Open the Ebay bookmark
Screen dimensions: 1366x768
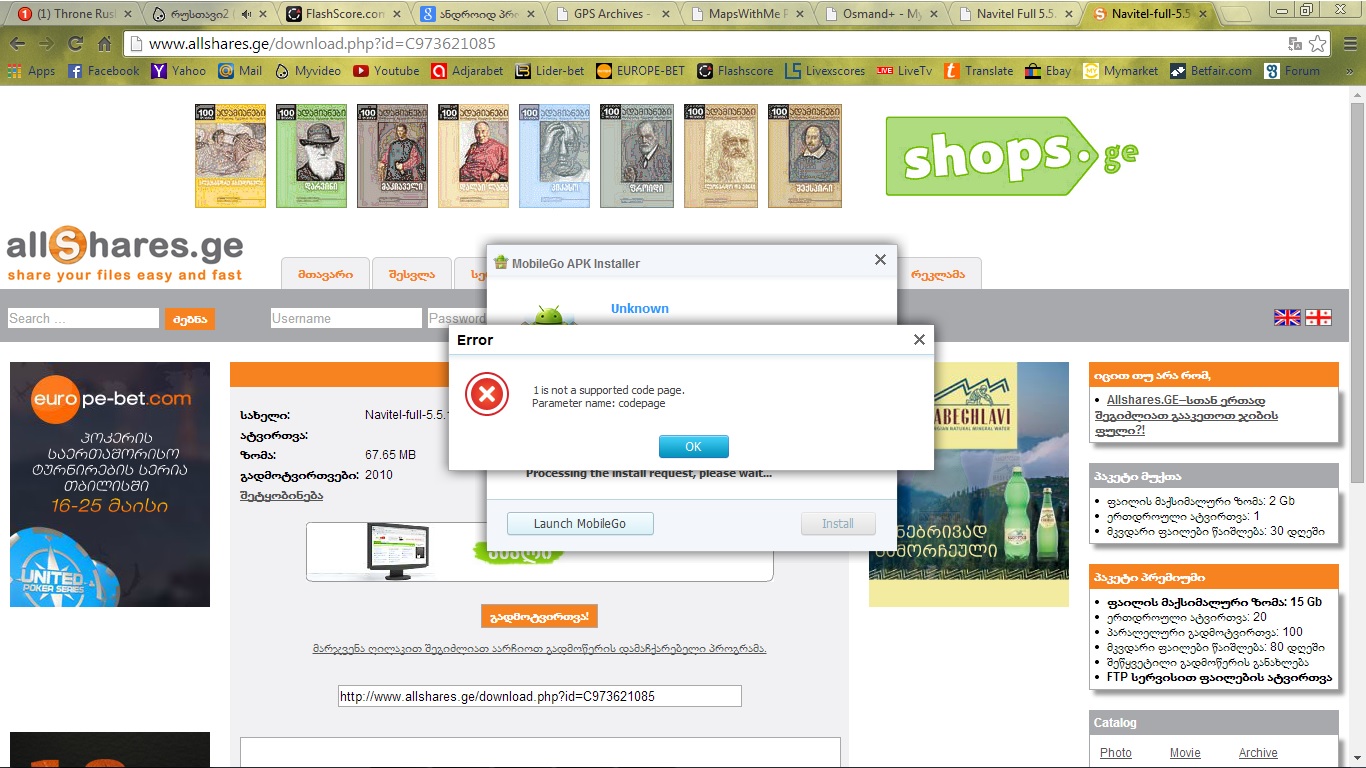[1048, 71]
